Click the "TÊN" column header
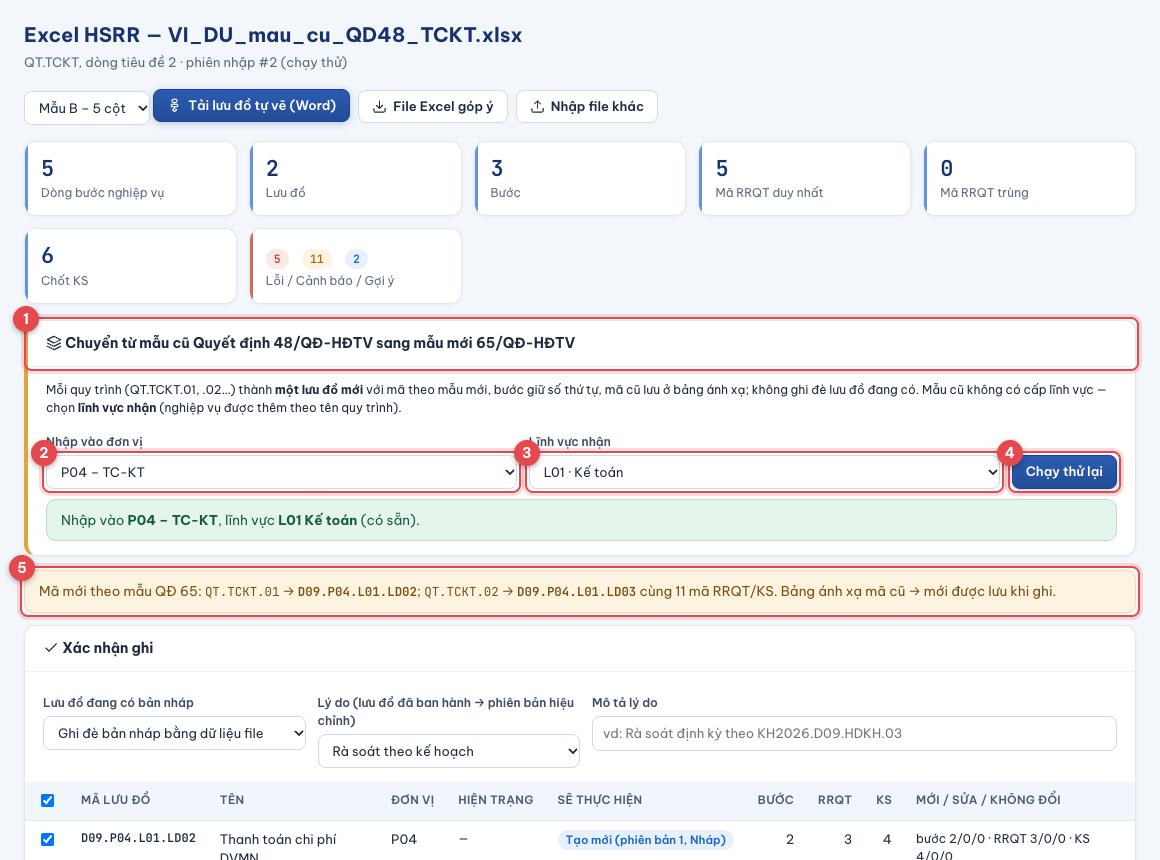The width and height of the screenshot is (1160, 860). click(232, 799)
